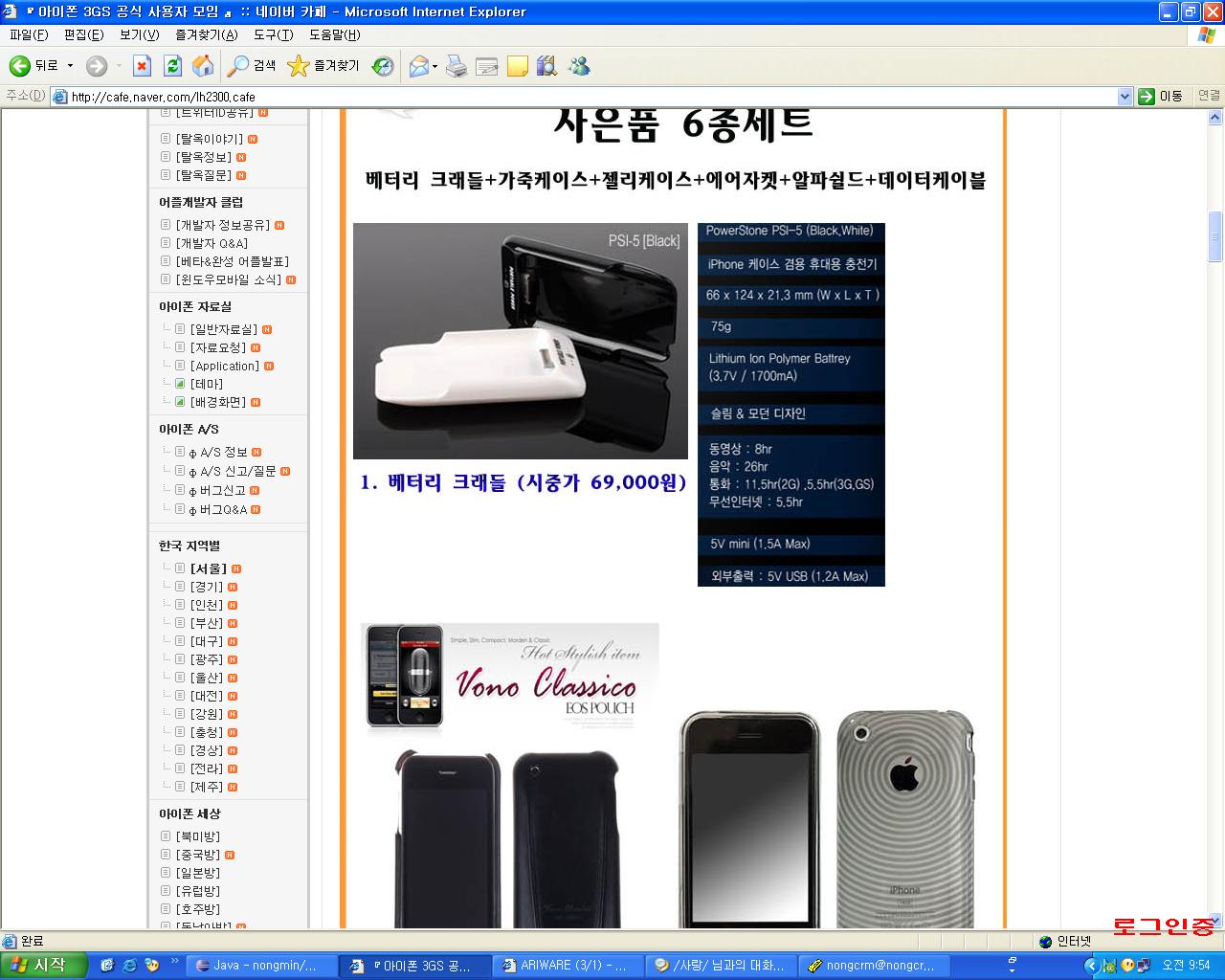The image size is (1225, 980).
Task: Open the [북미방] board link
Action: click(198, 836)
